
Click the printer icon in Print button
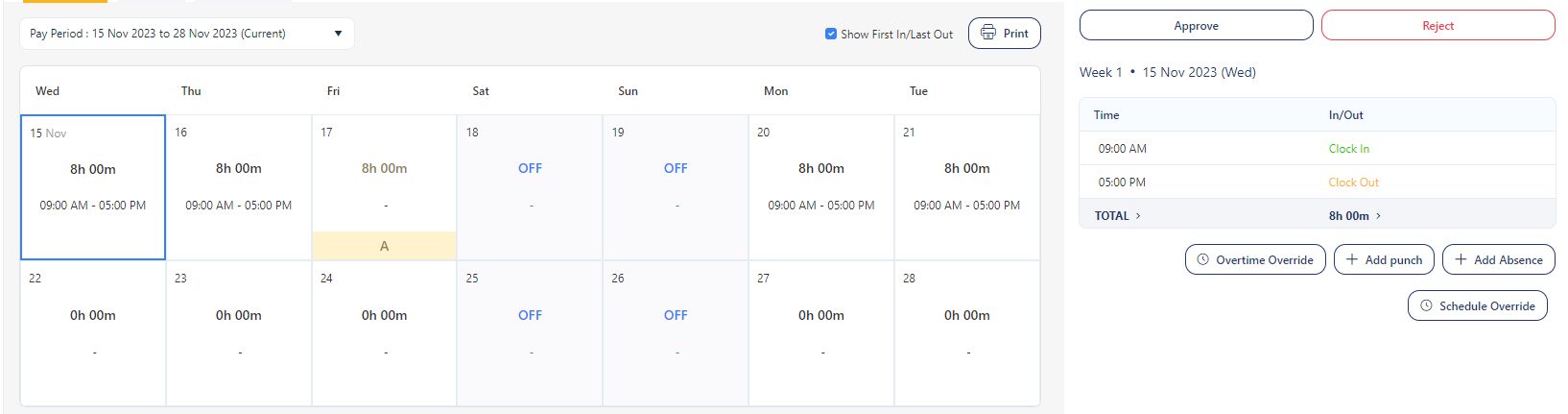pyautogui.click(x=988, y=33)
